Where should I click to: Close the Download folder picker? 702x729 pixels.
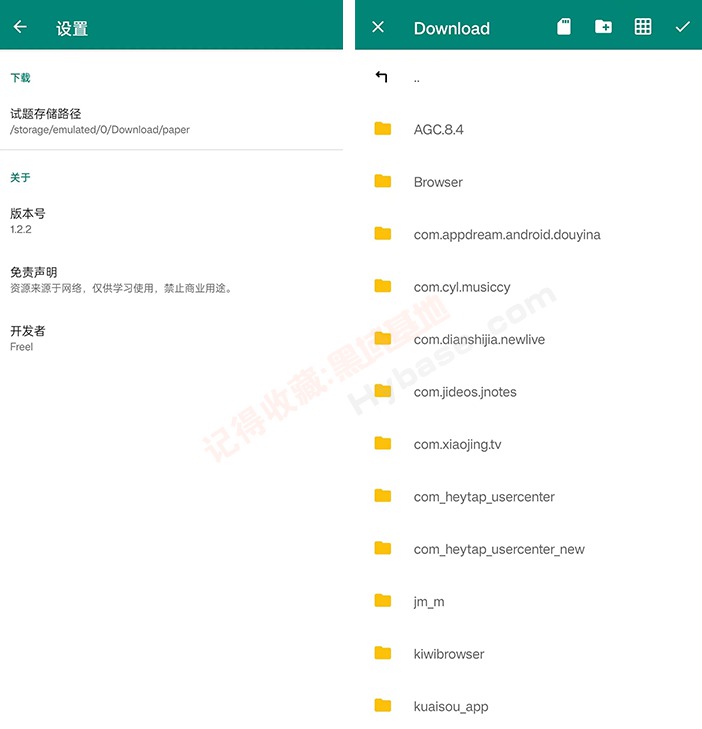[x=378, y=27]
